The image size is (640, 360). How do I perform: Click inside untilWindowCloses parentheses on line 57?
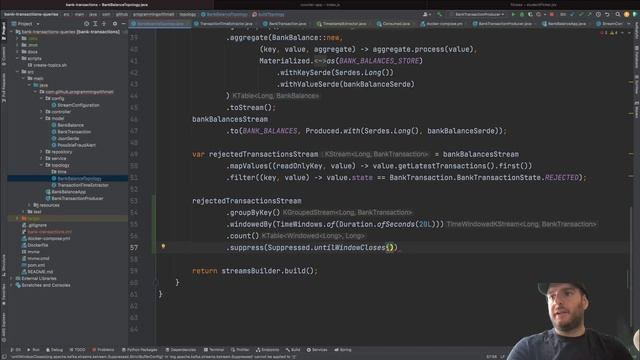[390, 247]
